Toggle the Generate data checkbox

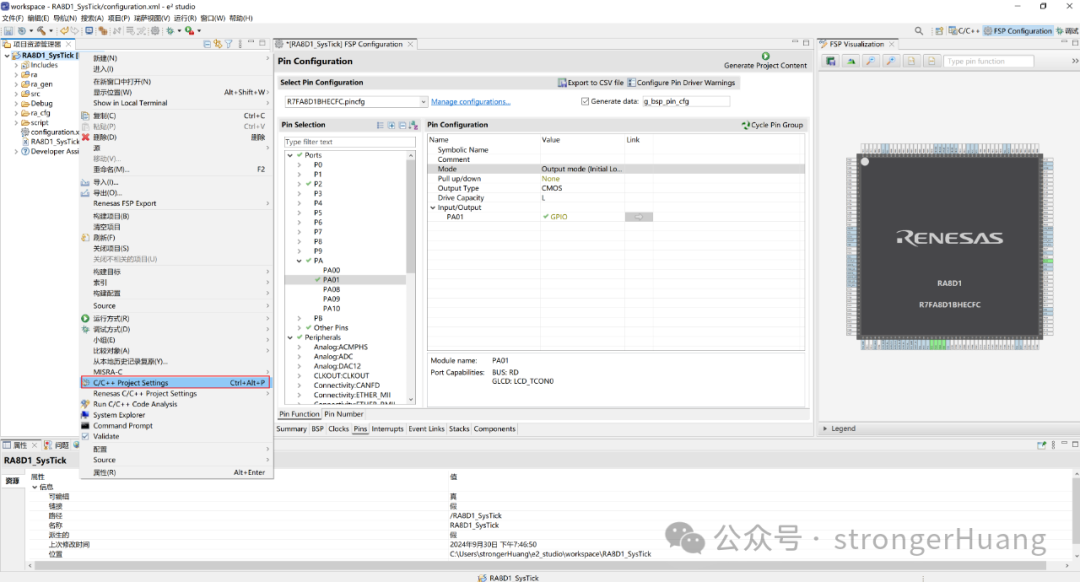coord(585,101)
